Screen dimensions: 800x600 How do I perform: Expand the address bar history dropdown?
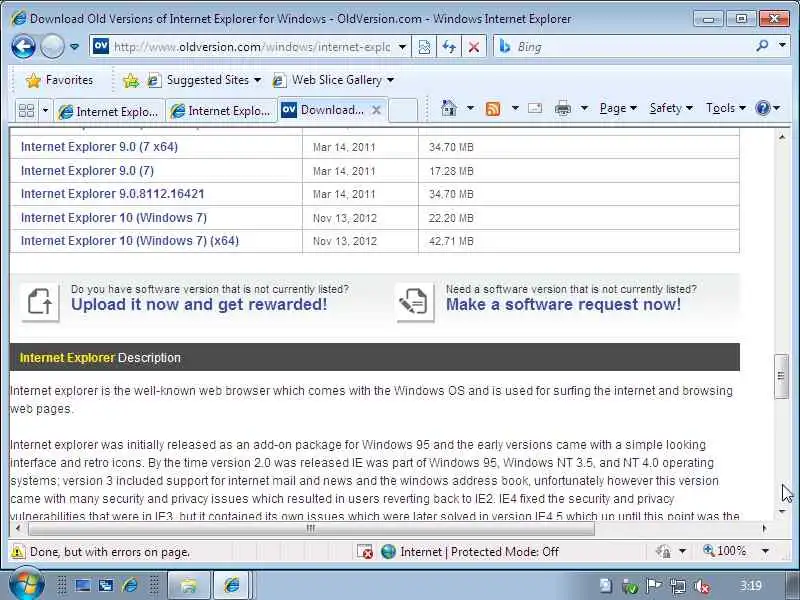(403, 47)
